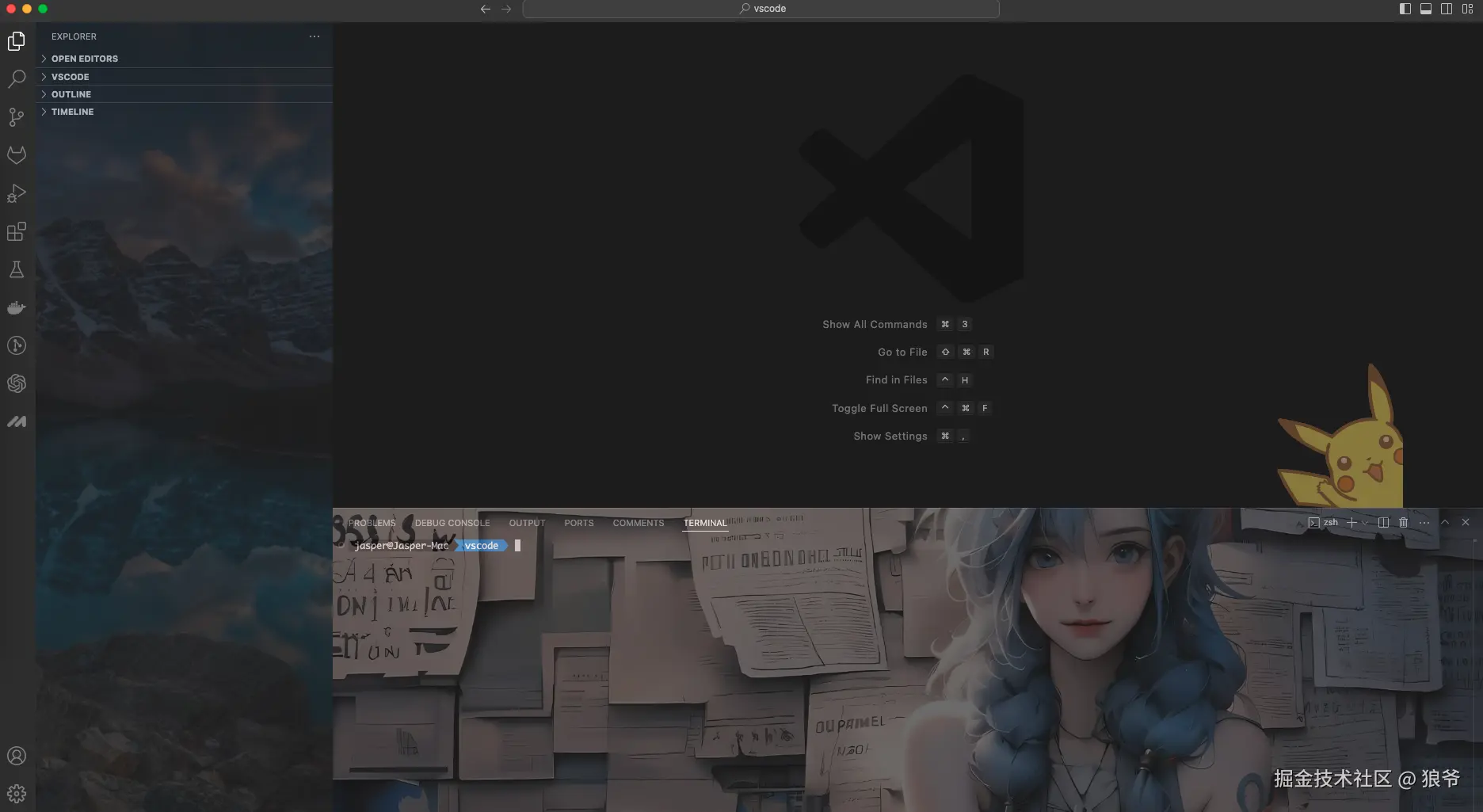Viewport: 1483px width, 812px height.
Task: Click the jasper@Jasper-Mac prompt text
Action: [402, 545]
